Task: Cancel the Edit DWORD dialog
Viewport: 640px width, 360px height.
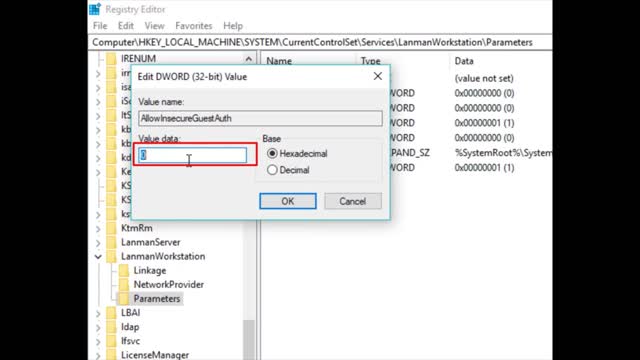Action: pos(353,201)
